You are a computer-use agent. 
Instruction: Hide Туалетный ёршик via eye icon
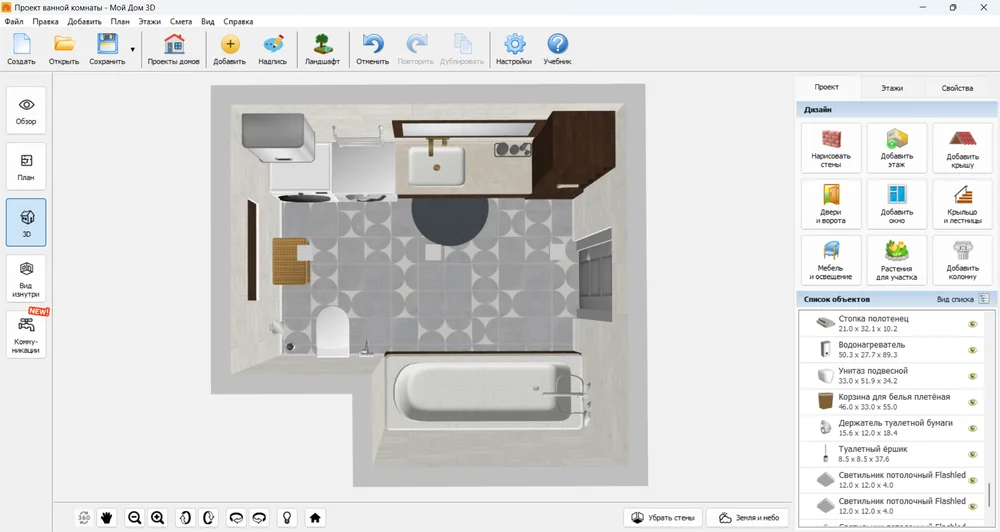973,454
